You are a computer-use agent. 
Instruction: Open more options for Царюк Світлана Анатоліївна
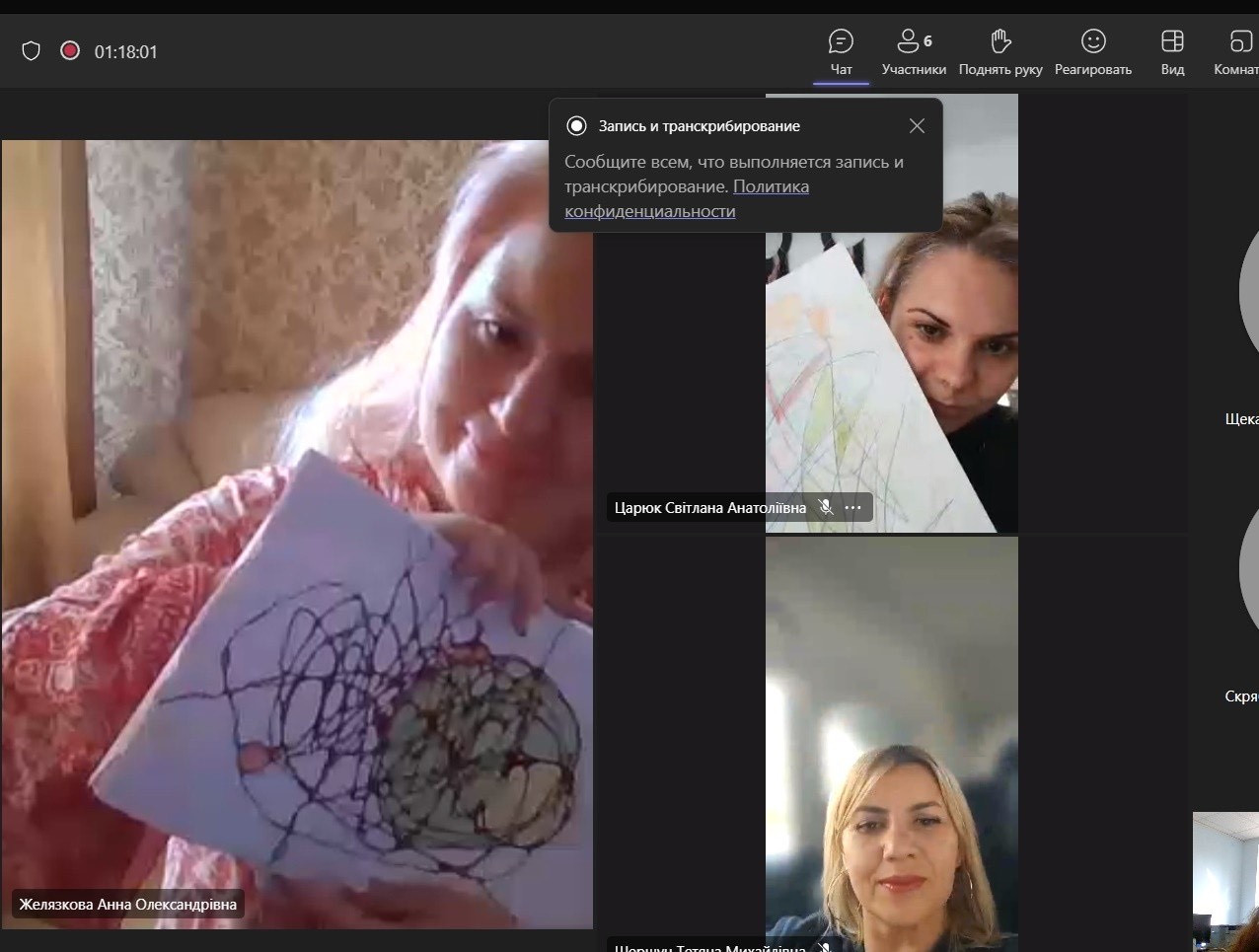[x=852, y=508]
